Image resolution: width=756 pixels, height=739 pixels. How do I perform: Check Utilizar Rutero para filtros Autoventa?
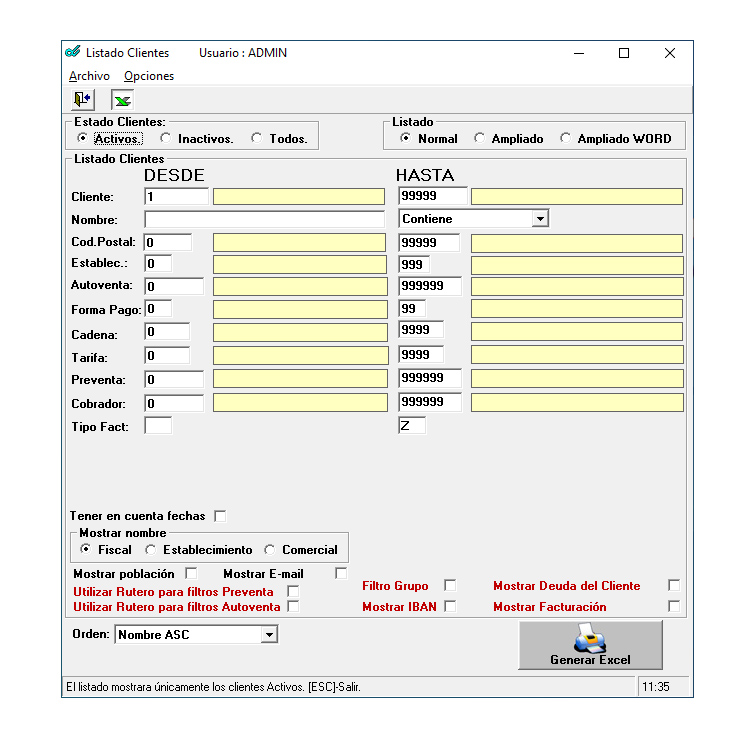(293, 606)
